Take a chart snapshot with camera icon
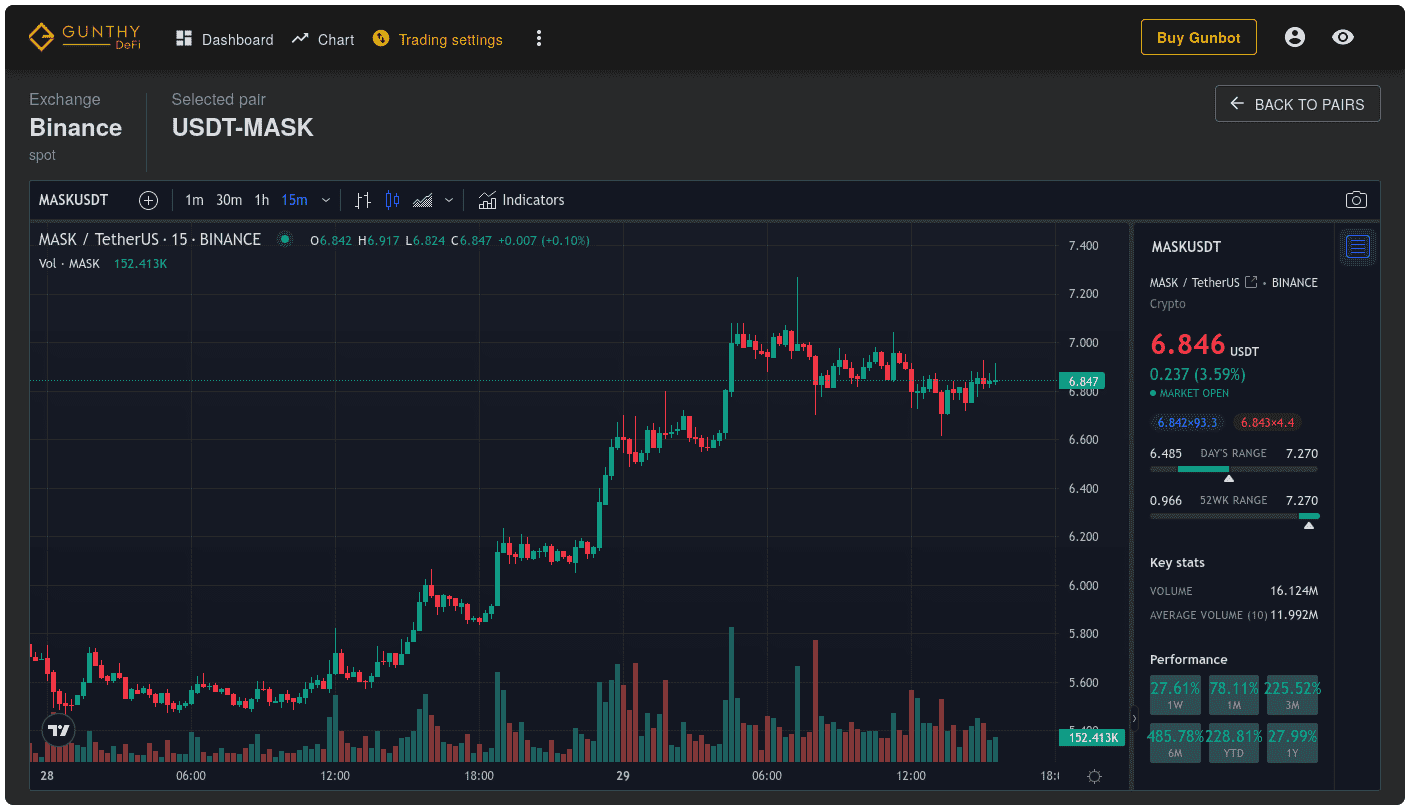This screenshot has height=810, width=1410. point(1355,200)
